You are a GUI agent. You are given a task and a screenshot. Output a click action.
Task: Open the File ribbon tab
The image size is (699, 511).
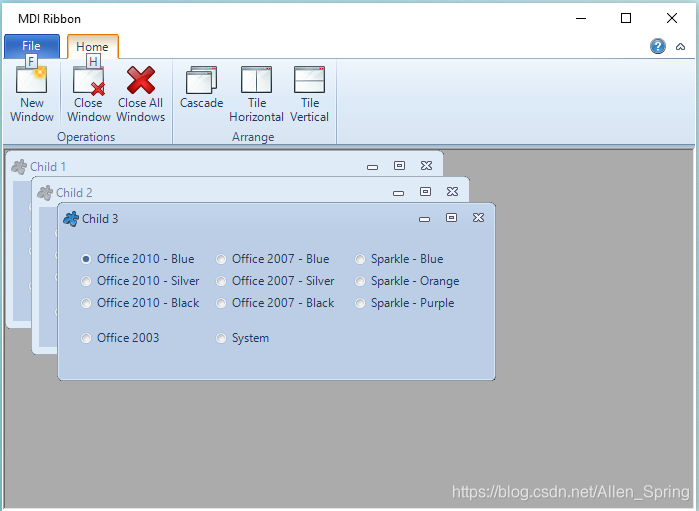(x=32, y=46)
